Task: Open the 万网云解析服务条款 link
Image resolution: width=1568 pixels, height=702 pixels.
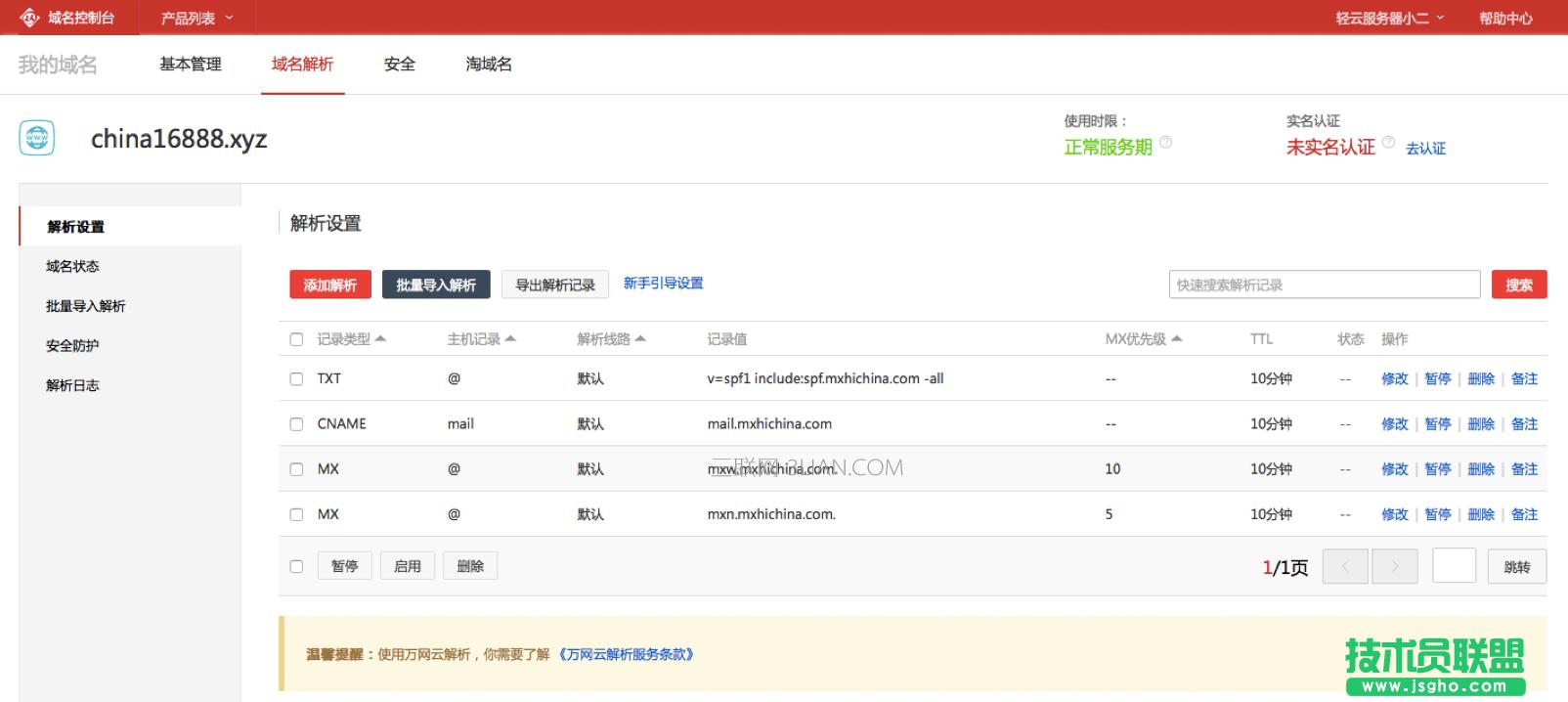Action: pyautogui.click(x=627, y=654)
